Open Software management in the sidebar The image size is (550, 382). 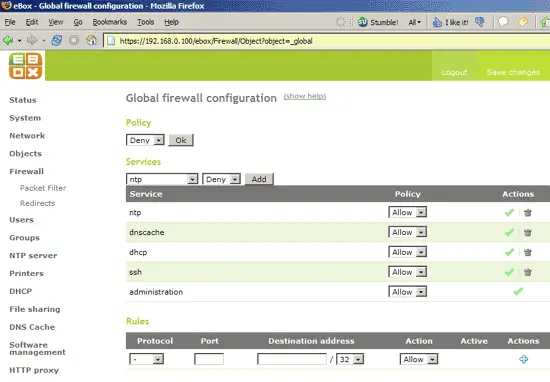tap(37, 348)
